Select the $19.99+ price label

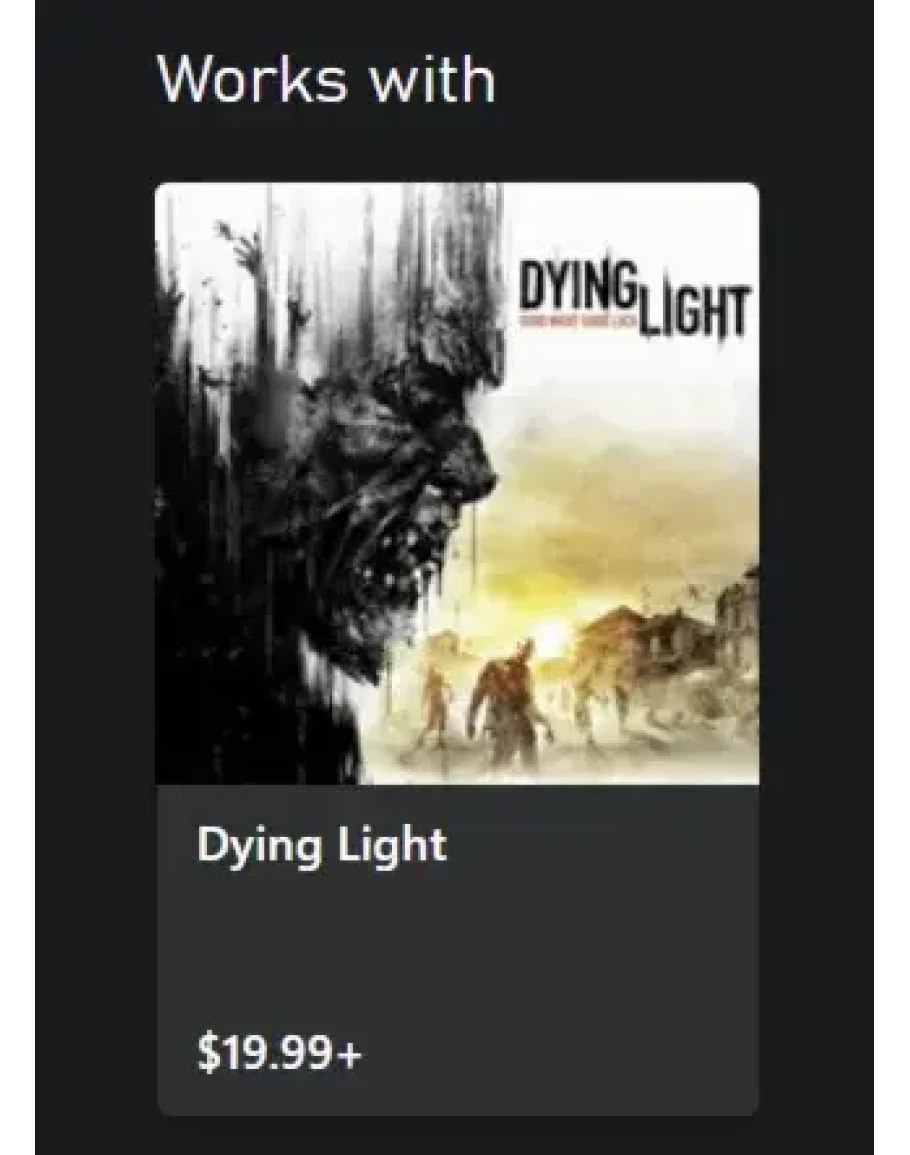tap(280, 1052)
